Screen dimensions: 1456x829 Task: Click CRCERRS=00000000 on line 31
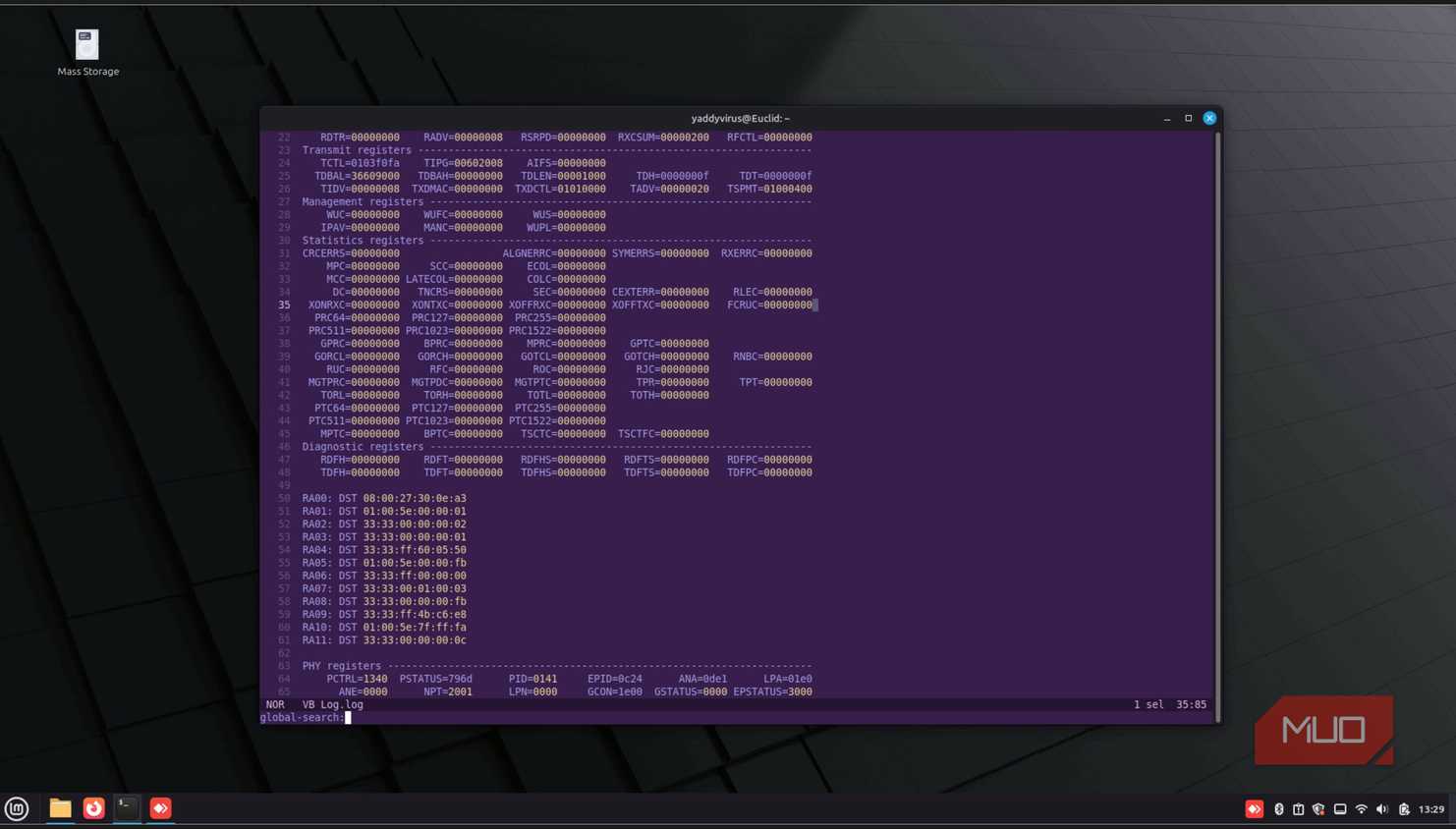tap(351, 253)
